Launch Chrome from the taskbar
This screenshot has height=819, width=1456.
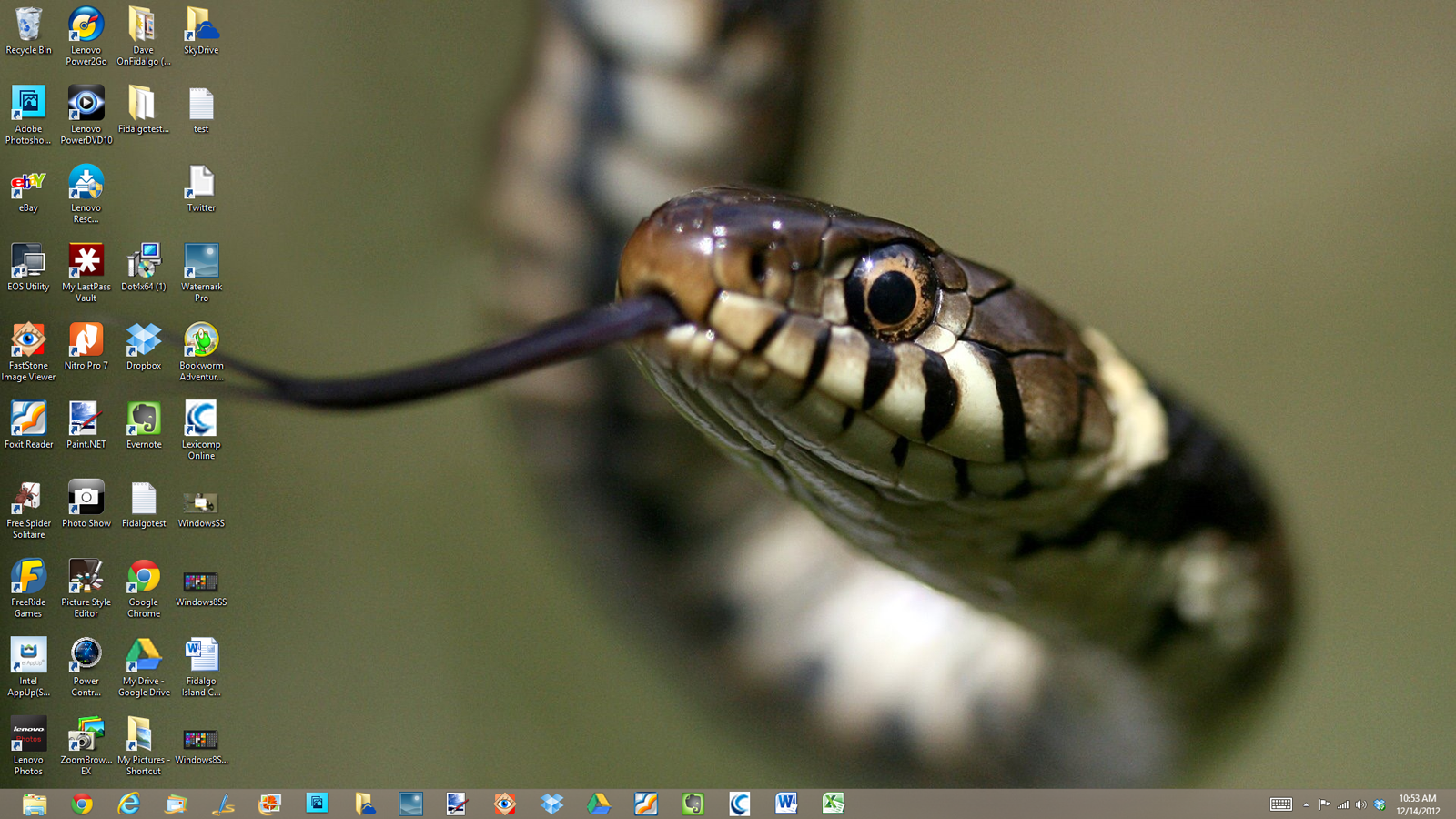point(82,804)
